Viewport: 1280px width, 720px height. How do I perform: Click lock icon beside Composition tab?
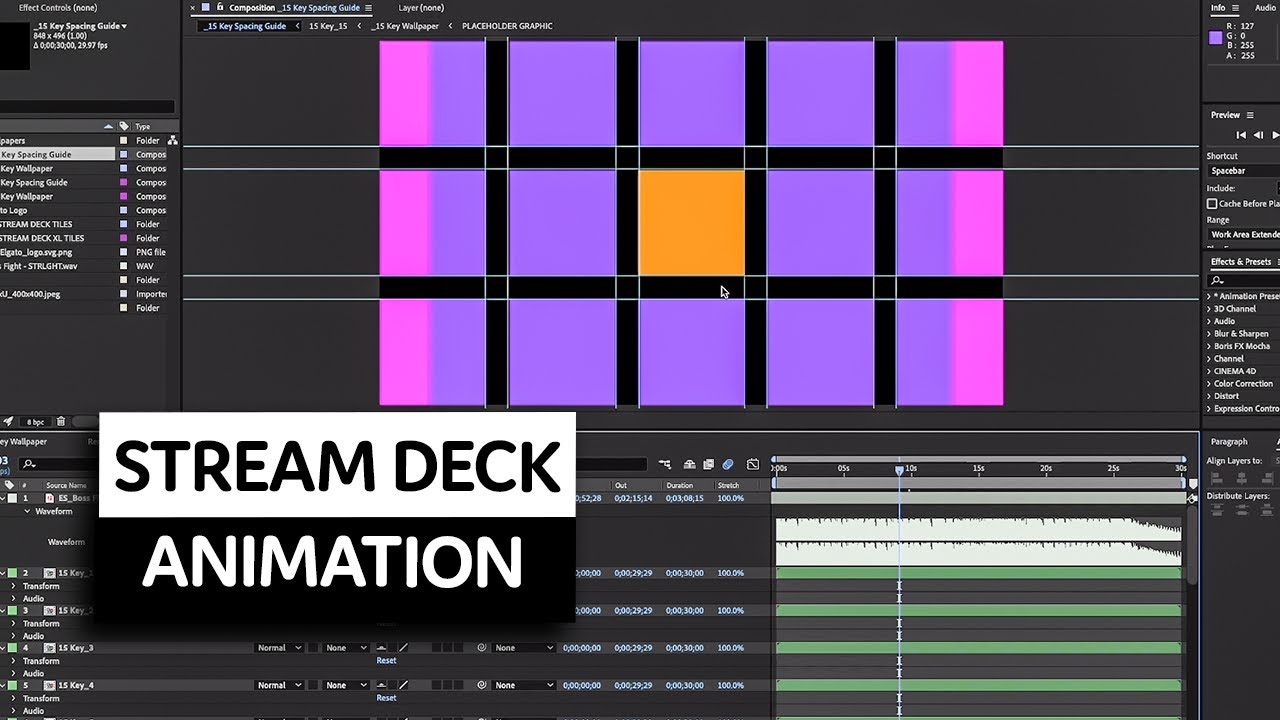tap(220, 7)
